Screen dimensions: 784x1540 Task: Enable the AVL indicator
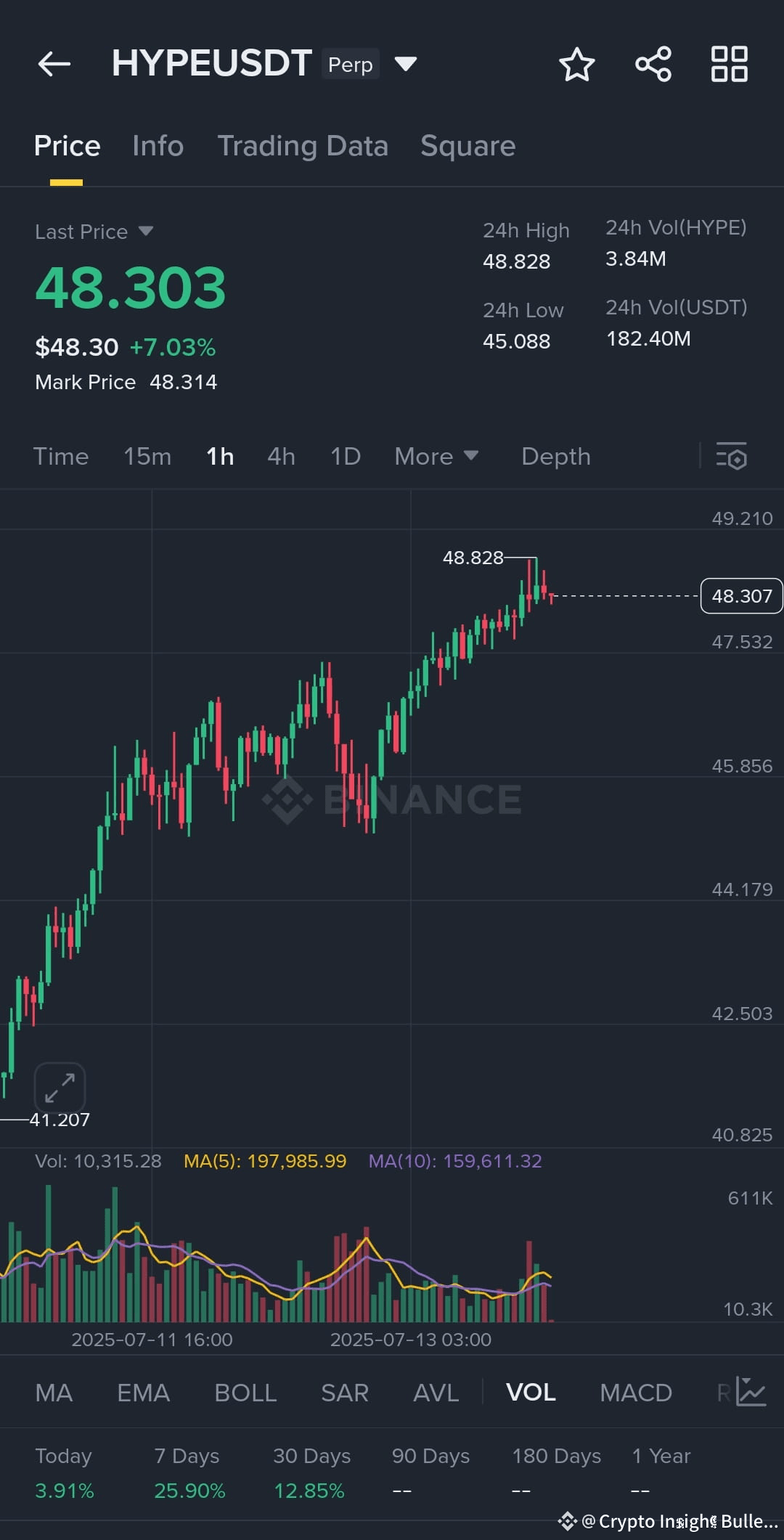click(x=436, y=1393)
